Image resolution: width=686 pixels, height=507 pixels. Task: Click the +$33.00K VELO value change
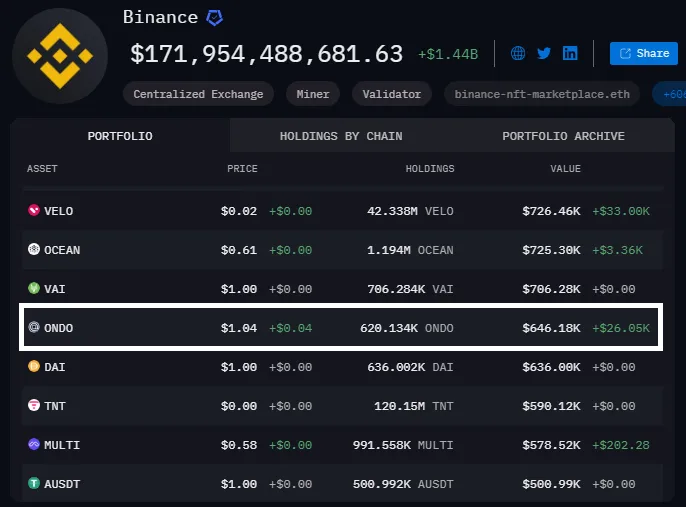tap(621, 211)
